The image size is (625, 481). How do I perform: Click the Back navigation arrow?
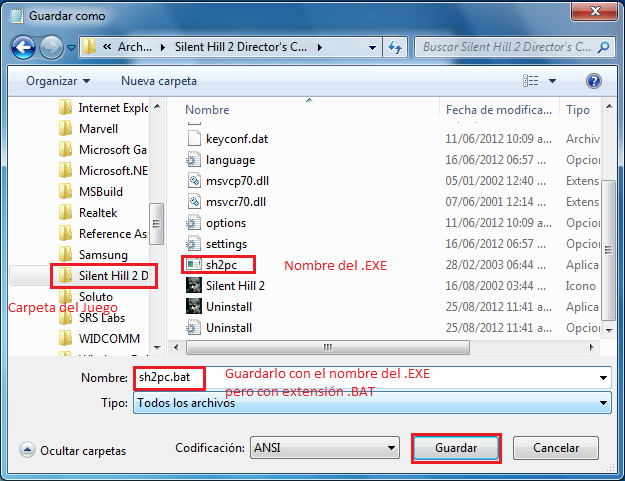pos(23,47)
